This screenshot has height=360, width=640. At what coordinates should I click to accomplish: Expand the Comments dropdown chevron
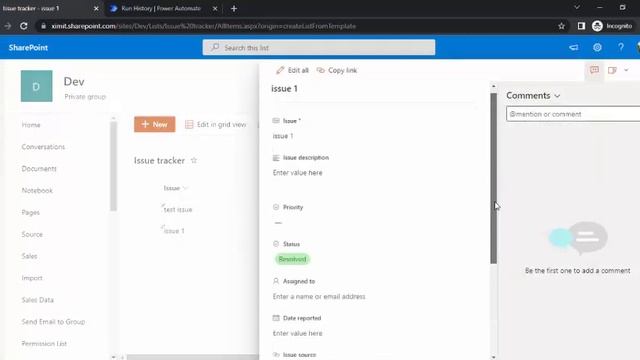(557, 96)
